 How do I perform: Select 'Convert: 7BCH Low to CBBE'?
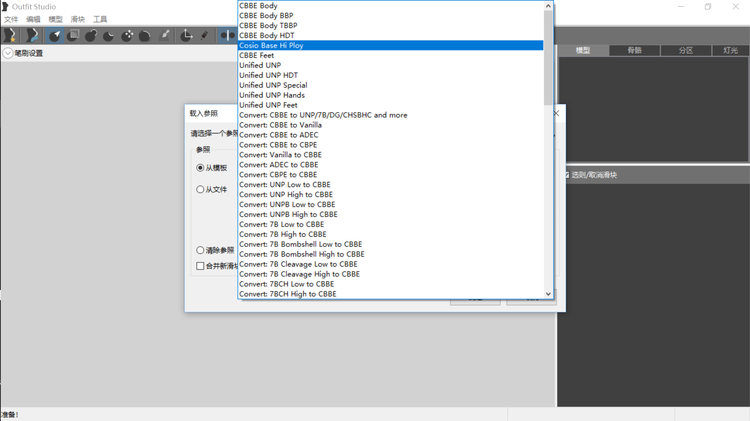391,284
